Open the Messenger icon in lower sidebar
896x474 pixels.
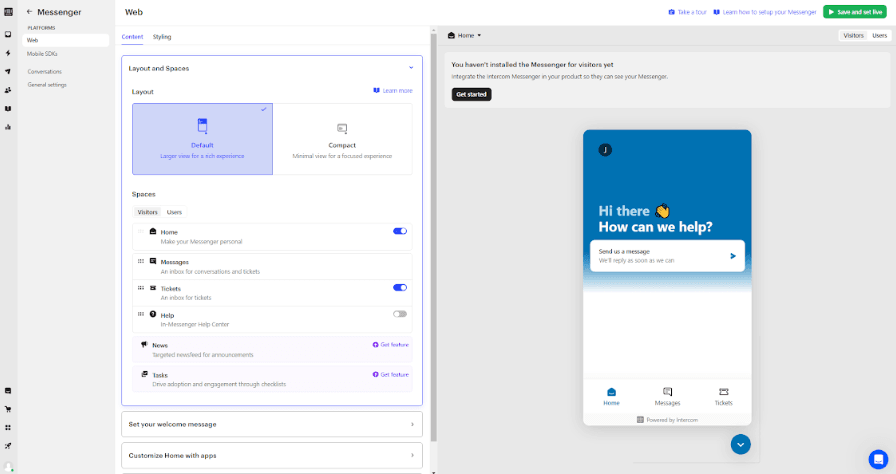tap(8, 391)
